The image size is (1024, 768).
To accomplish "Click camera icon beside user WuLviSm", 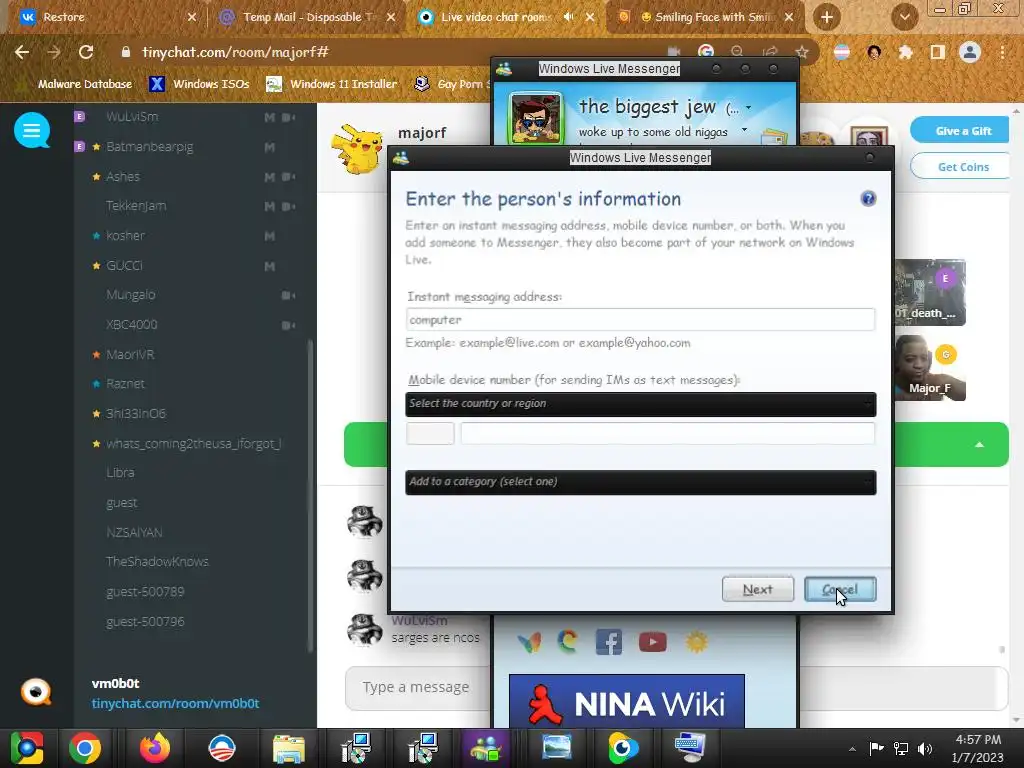I will 288,118.
